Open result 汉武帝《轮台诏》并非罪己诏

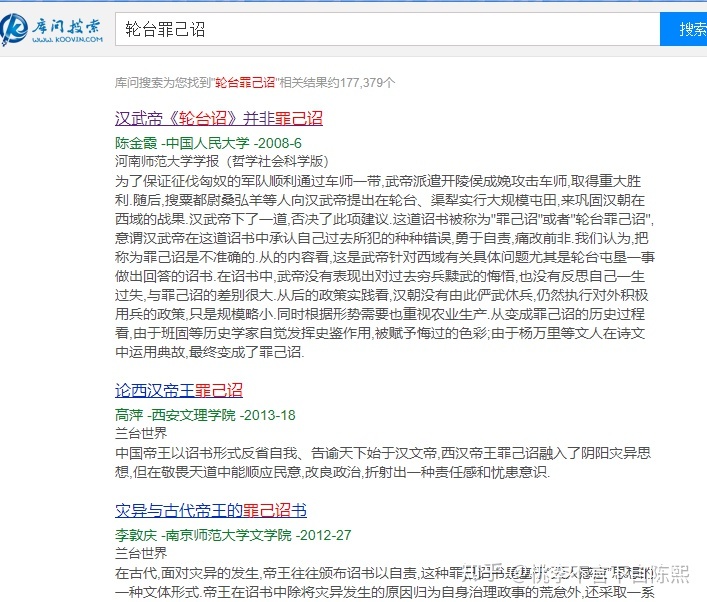(219, 118)
